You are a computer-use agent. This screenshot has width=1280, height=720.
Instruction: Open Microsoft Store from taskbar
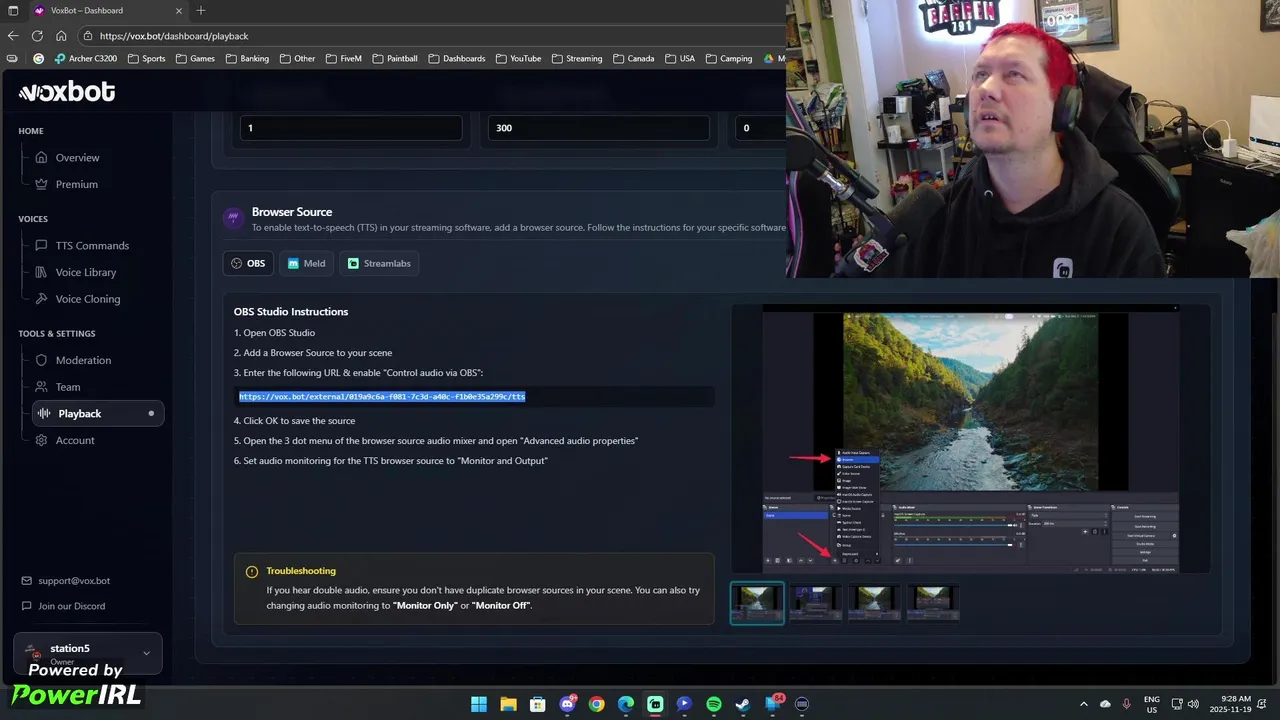tap(538, 704)
